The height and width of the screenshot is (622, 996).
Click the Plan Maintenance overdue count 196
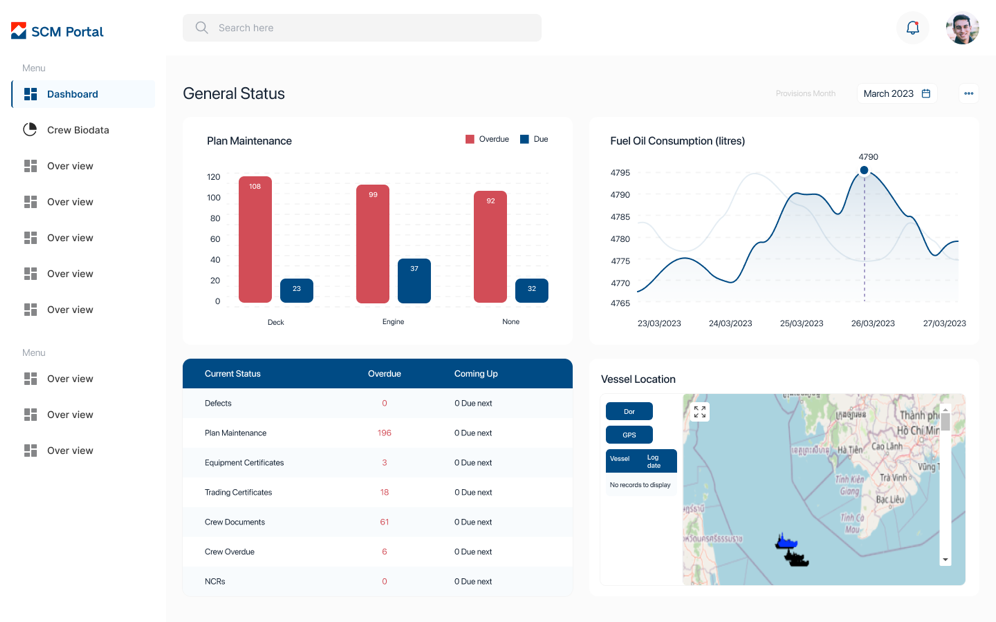click(384, 433)
